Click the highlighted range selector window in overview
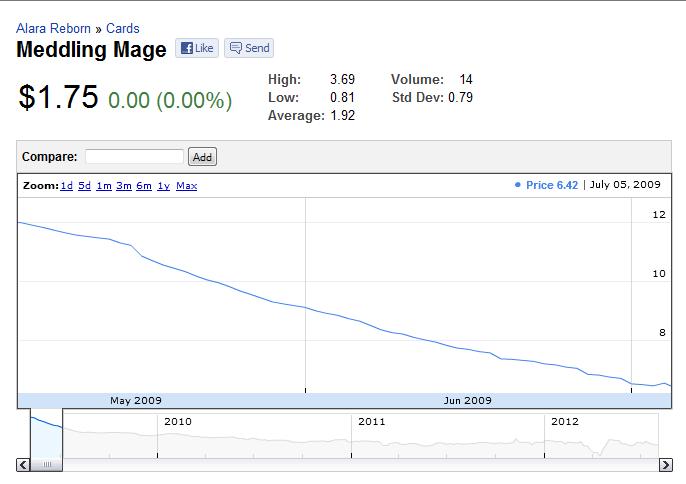The height and width of the screenshot is (484, 686). coord(46,433)
